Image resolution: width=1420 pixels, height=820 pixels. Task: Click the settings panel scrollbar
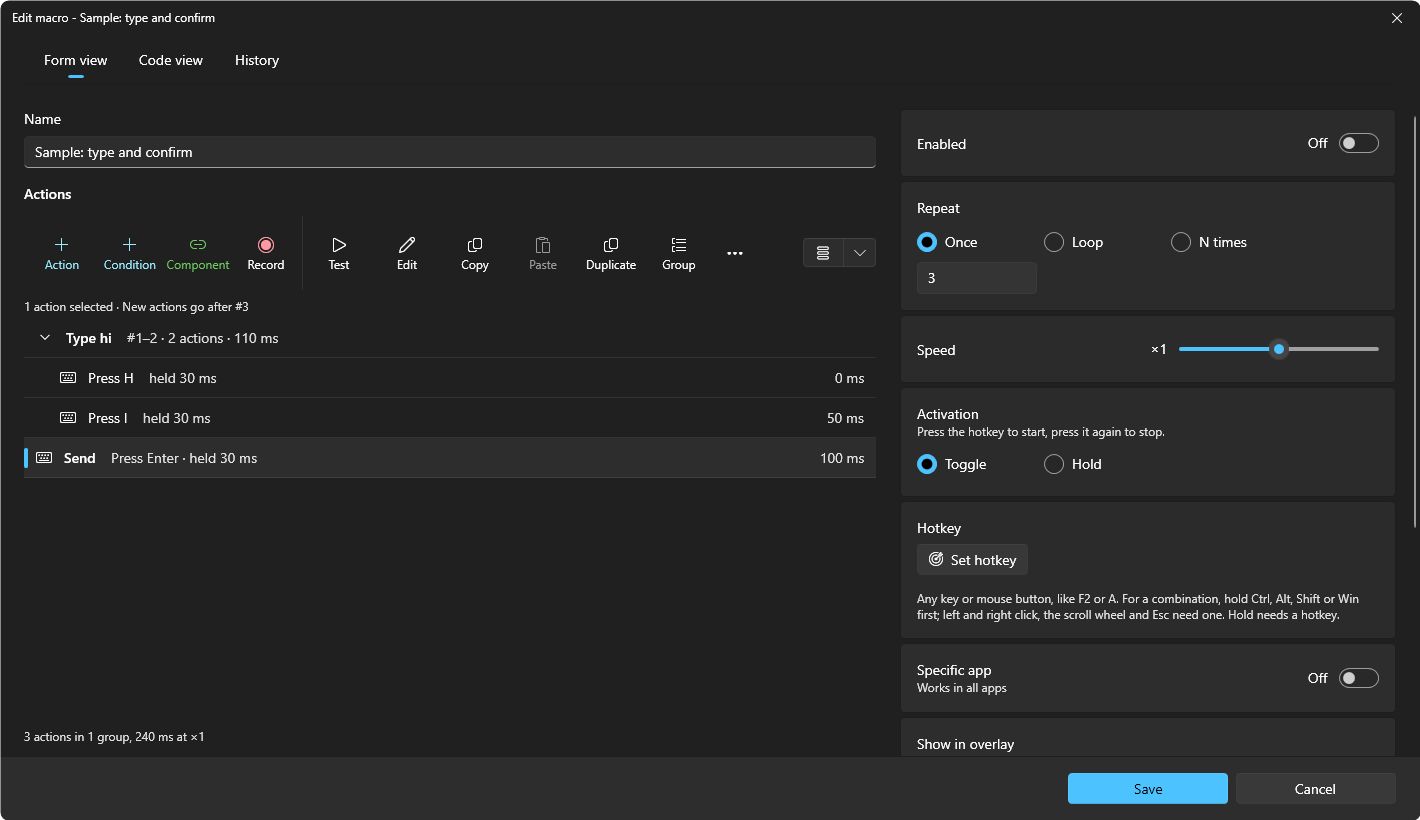pos(1414,320)
